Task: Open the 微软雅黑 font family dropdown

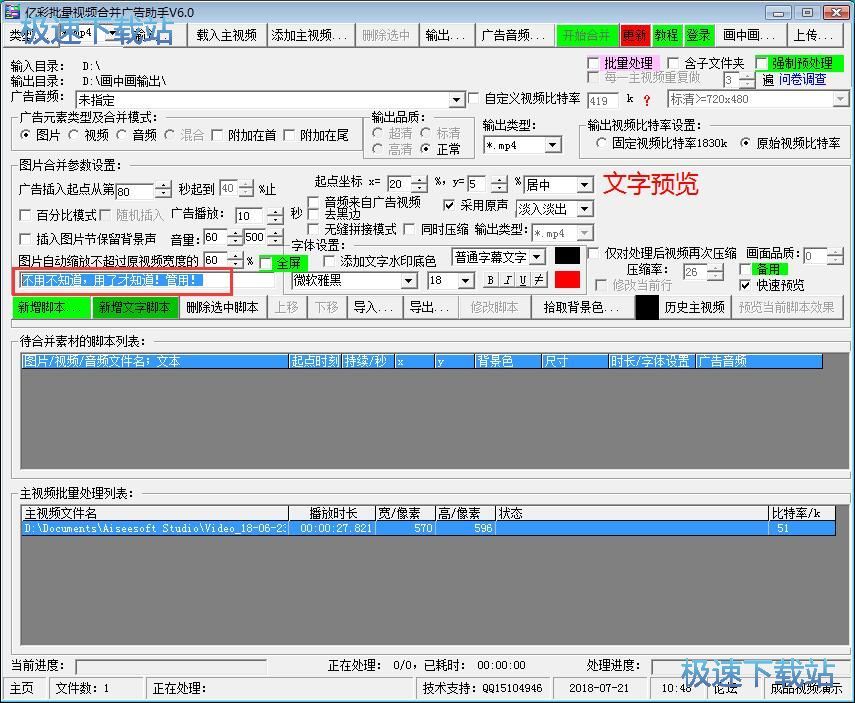Action: tap(408, 281)
